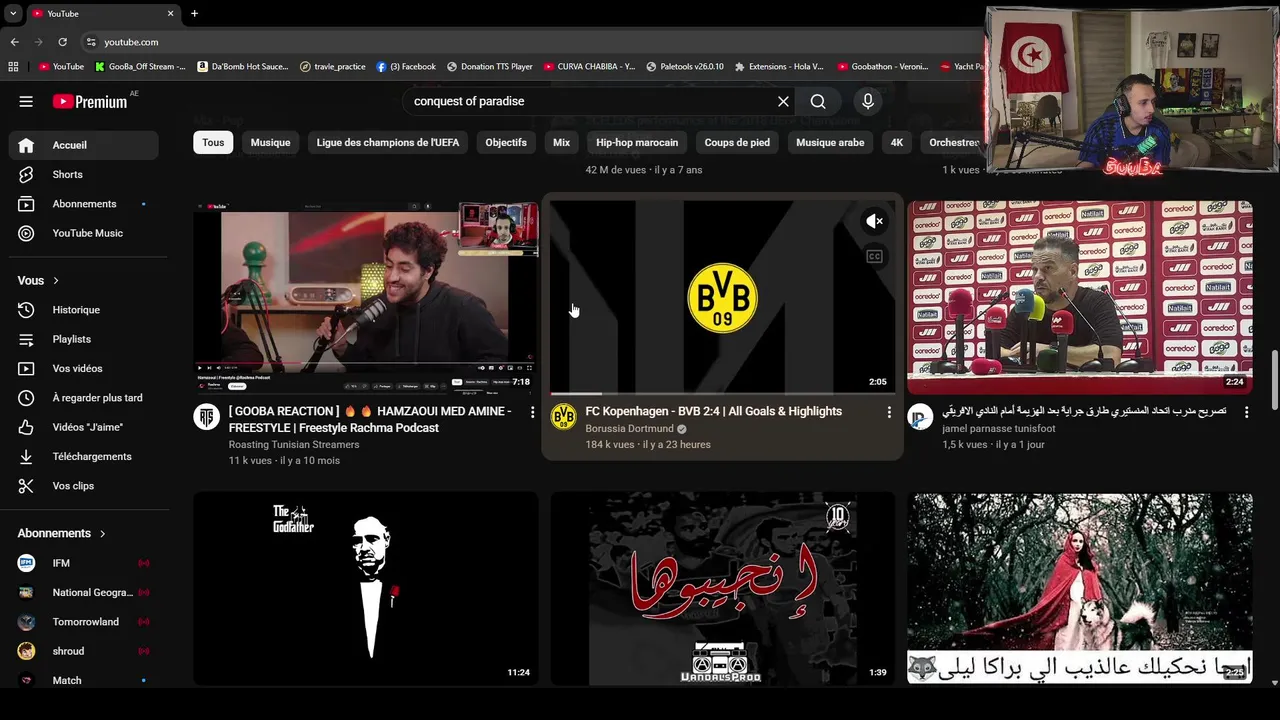Open À regarder plus tard
The image size is (1280, 720).
tap(84, 398)
